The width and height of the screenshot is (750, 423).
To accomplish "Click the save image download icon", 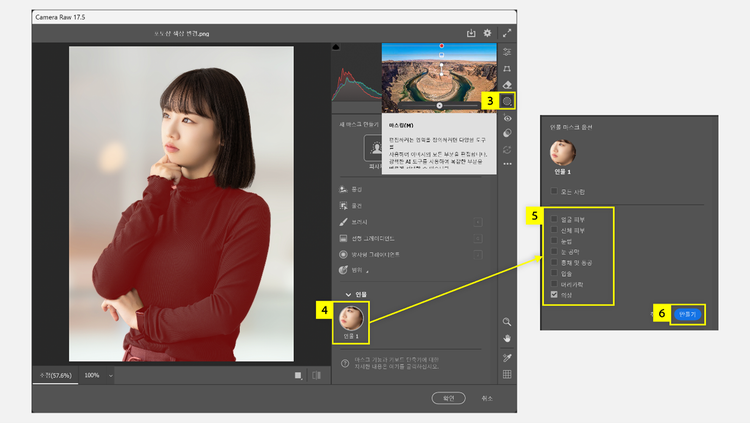I will pyautogui.click(x=471, y=33).
